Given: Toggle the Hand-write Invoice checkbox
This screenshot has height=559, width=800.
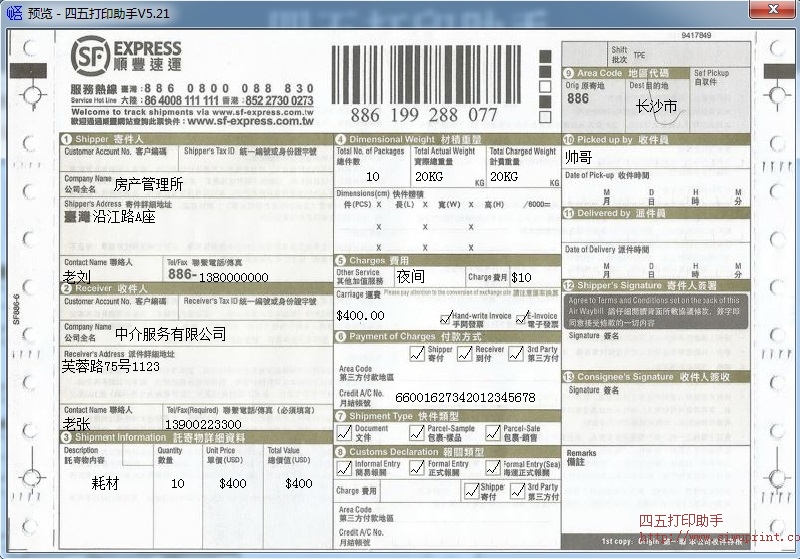Looking at the screenshot, I should pos(445,317).
